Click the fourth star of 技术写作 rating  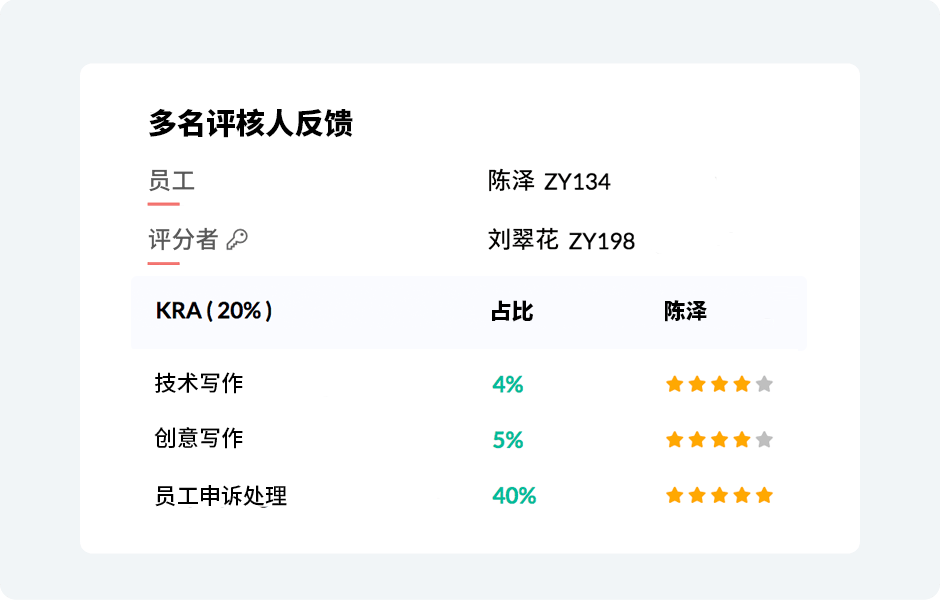click(742, 384)
